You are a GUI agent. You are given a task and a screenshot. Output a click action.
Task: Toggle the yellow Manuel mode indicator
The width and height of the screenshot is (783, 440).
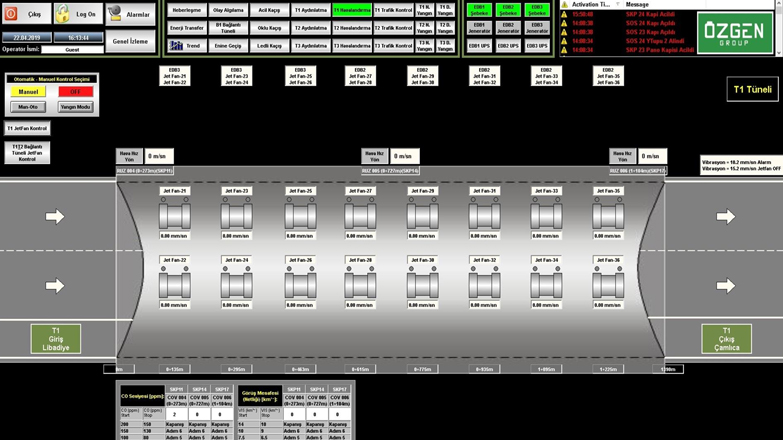point(28,92)
